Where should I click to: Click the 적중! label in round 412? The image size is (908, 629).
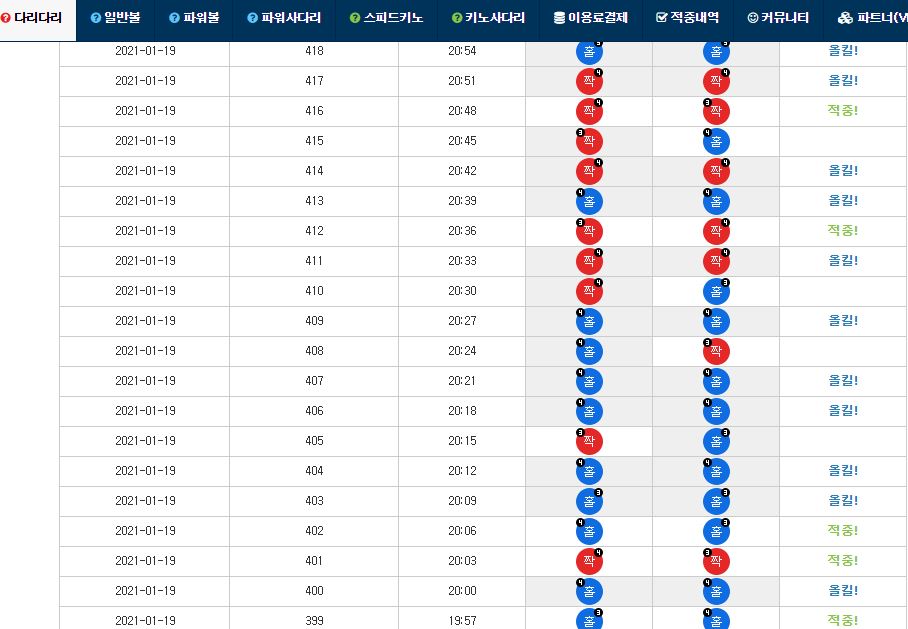pos(843,231)
